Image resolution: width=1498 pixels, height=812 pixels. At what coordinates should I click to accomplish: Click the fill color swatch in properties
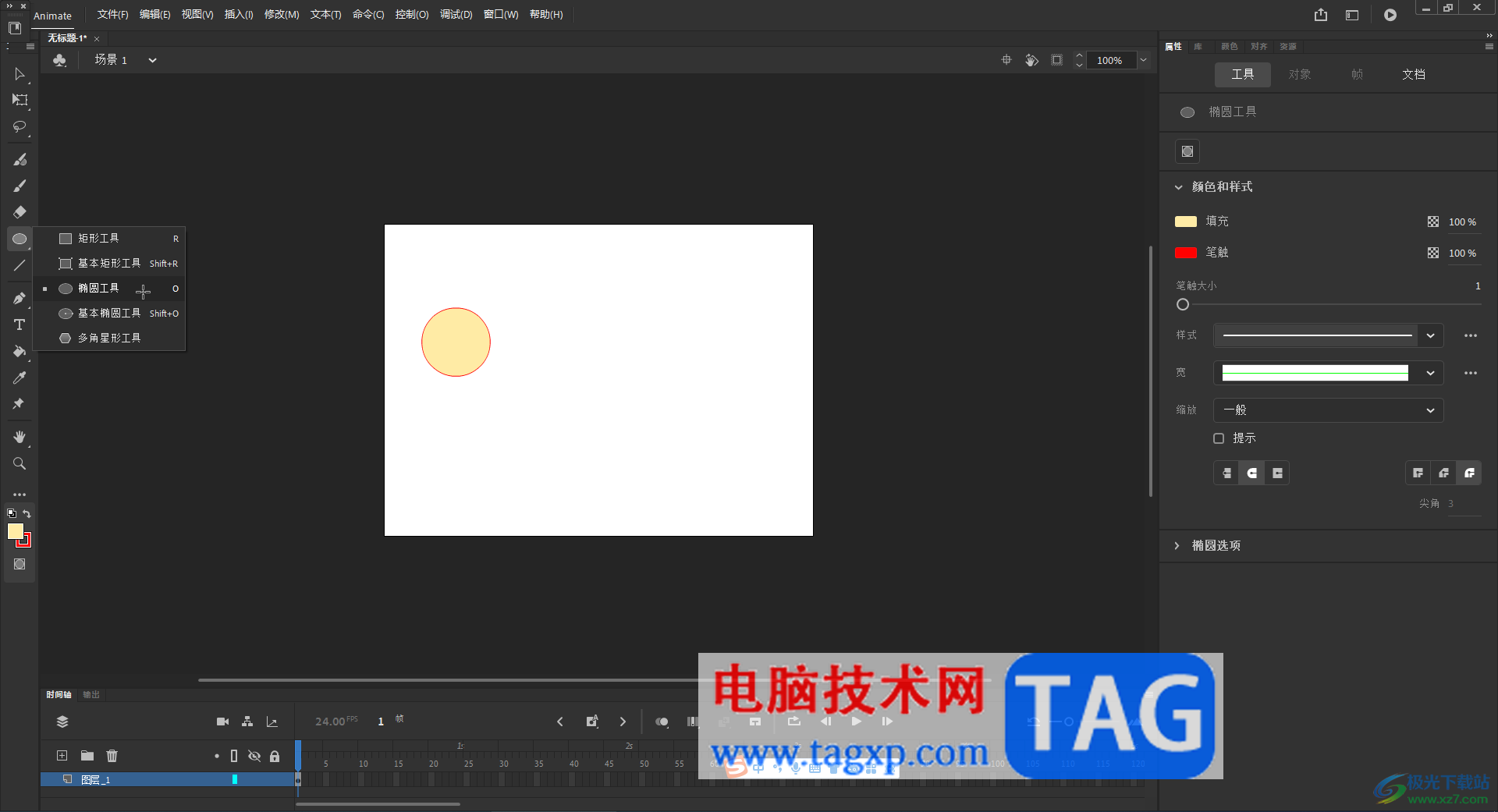pos(1186,222)
